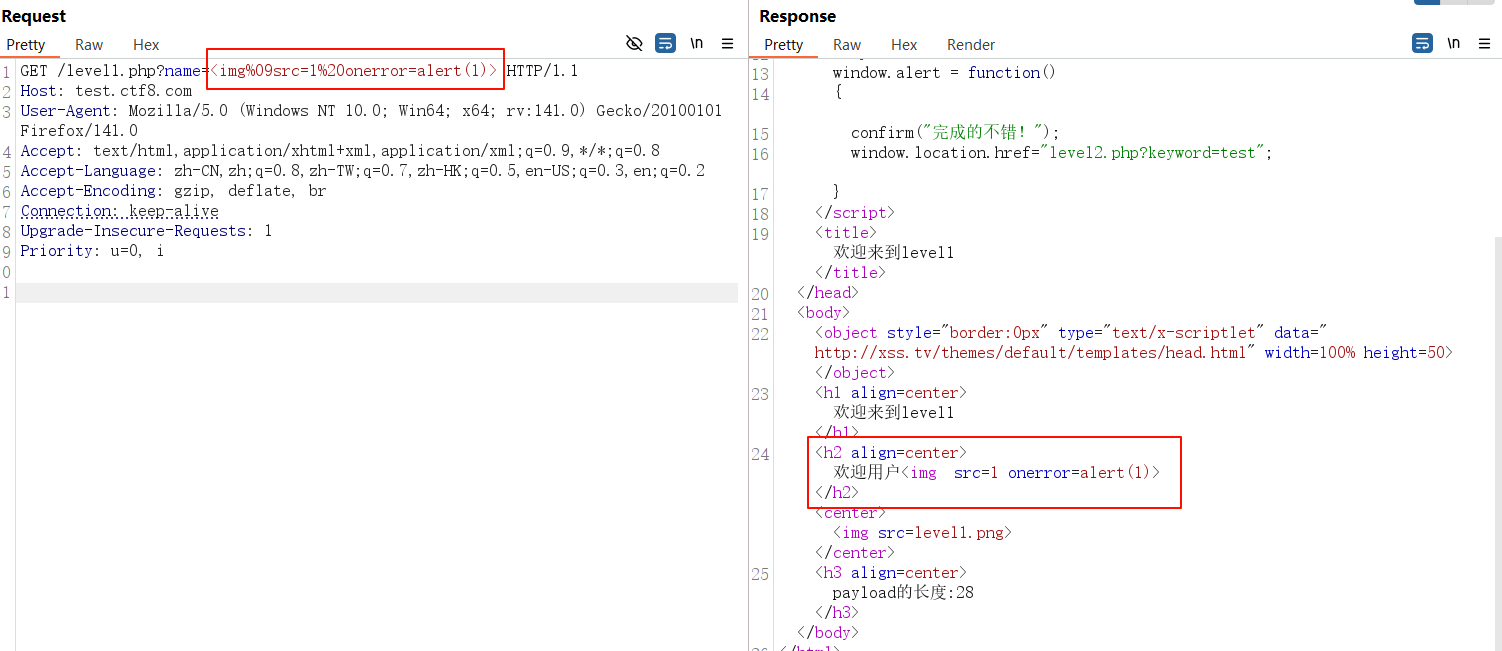This screenshot has height=651, width=1502.
Task: Switch to the Request Hex tab
Action: [x=146, y=45]
